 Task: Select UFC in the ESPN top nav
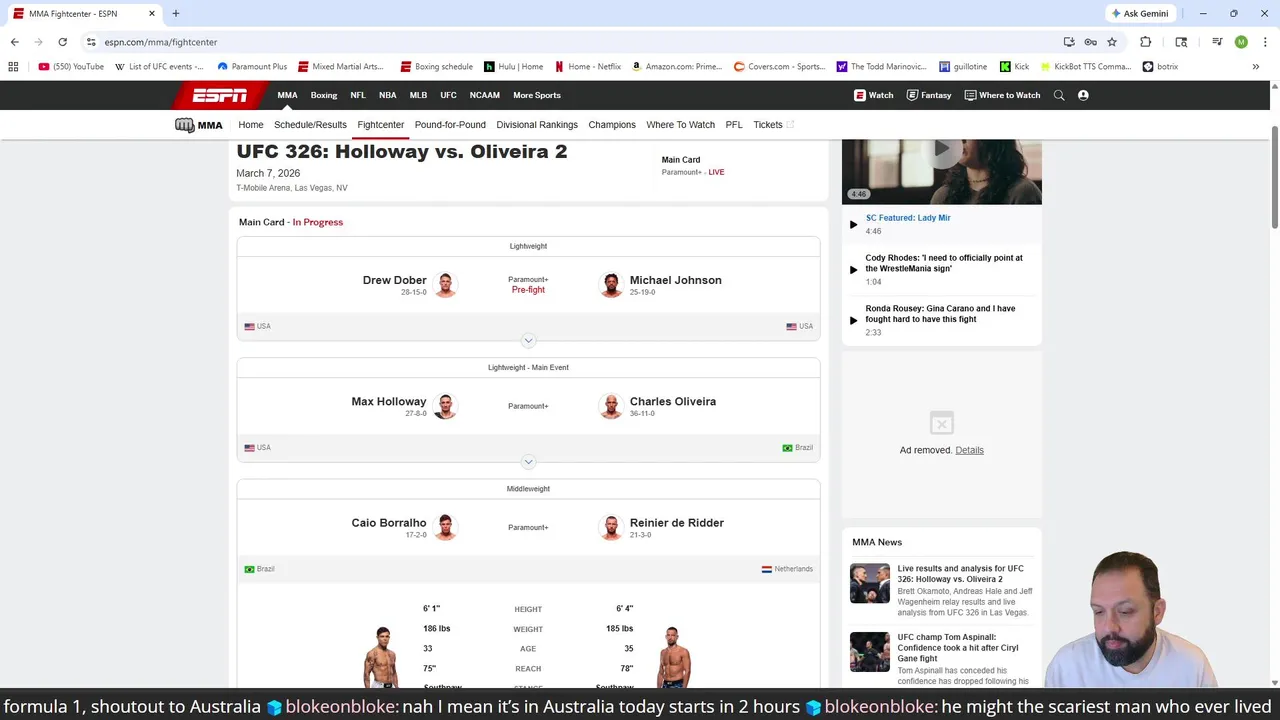448,95
